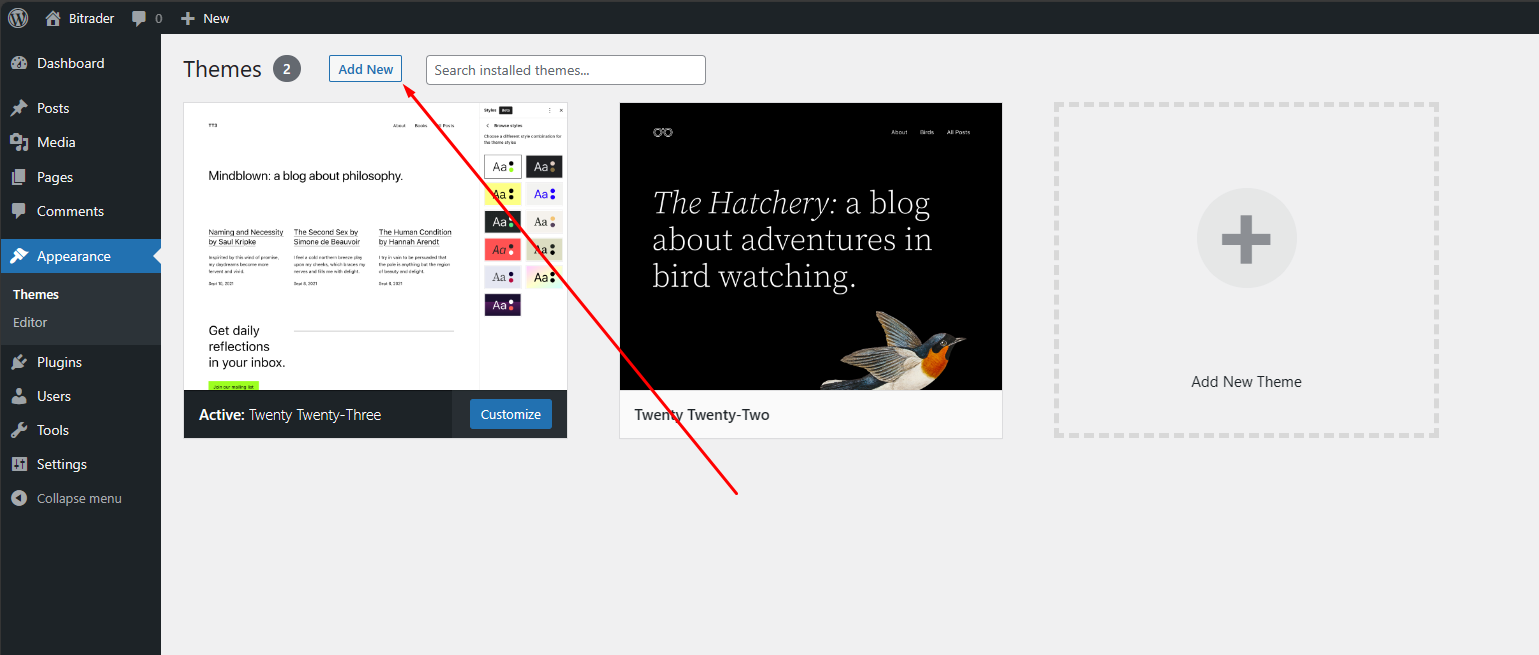
Task: Select the Twenty Twenty-Two theme thumbnail
Action: click(810, 246)
